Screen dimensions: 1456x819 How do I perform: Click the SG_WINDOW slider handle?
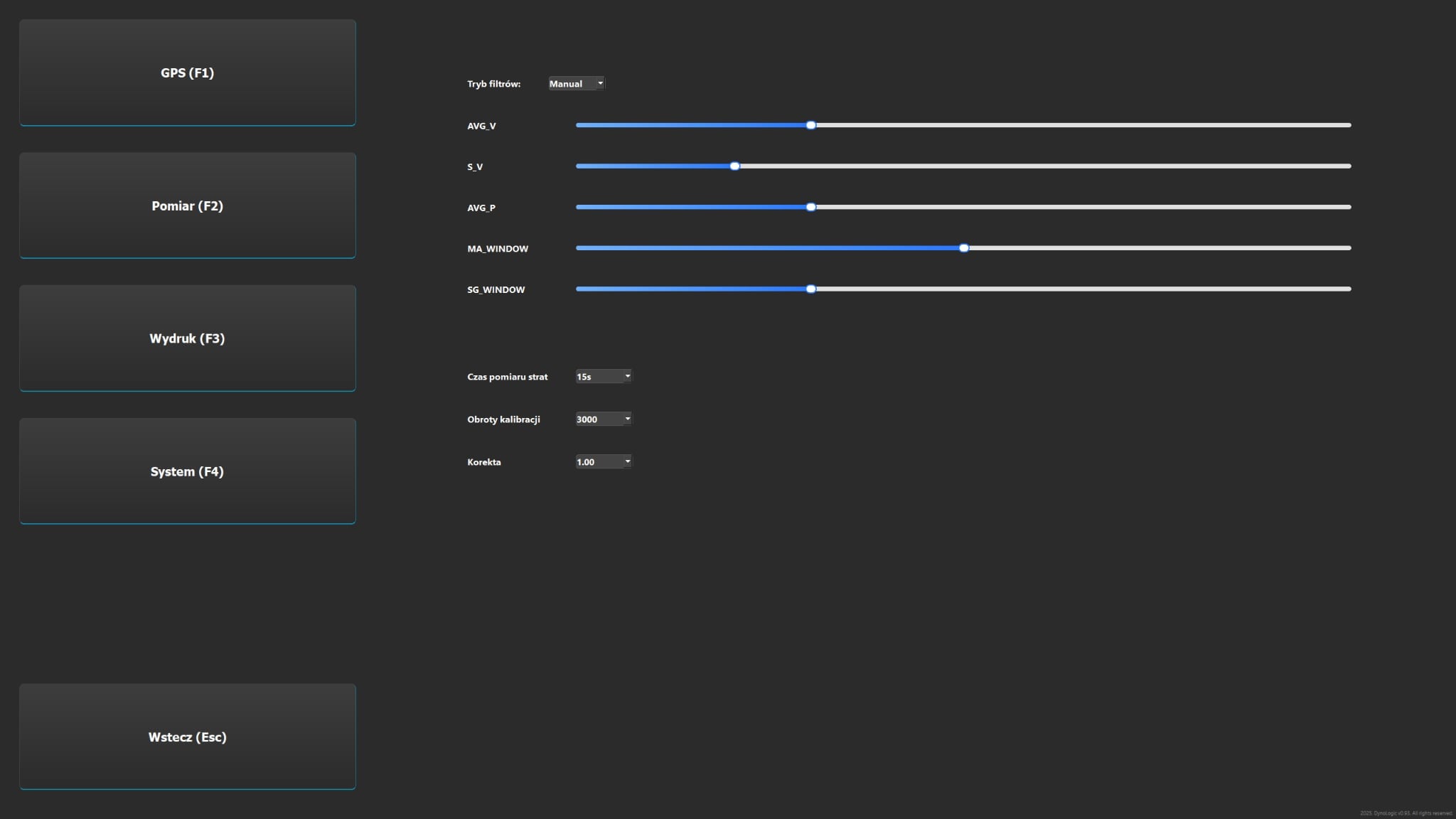[x=811, y=289]
